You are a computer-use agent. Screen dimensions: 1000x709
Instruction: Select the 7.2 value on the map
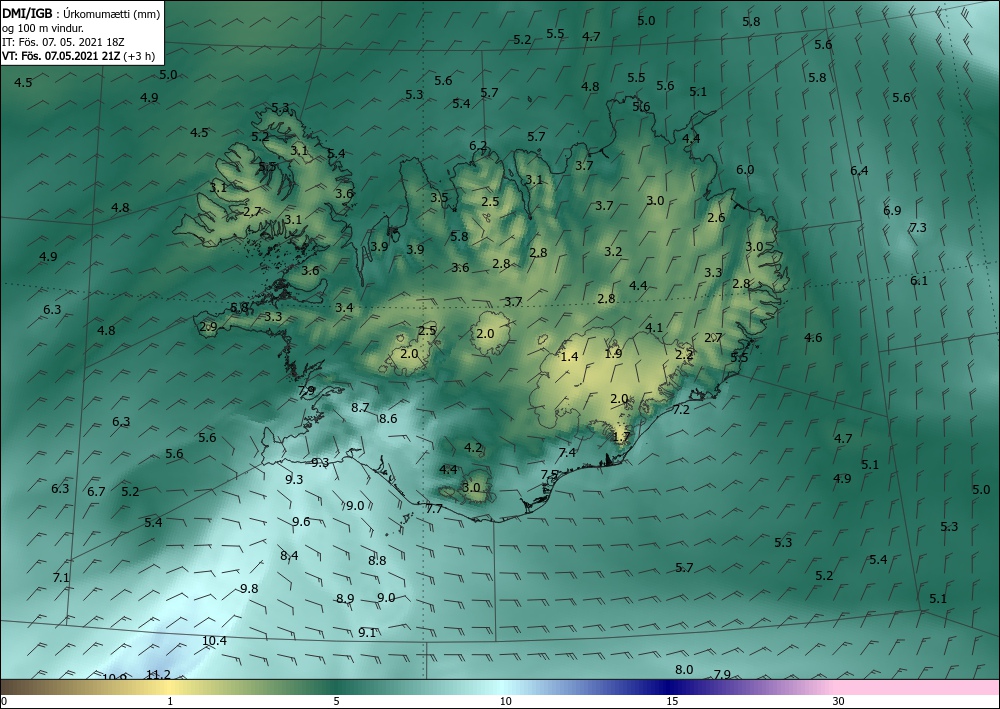click(x=681, y=410)
